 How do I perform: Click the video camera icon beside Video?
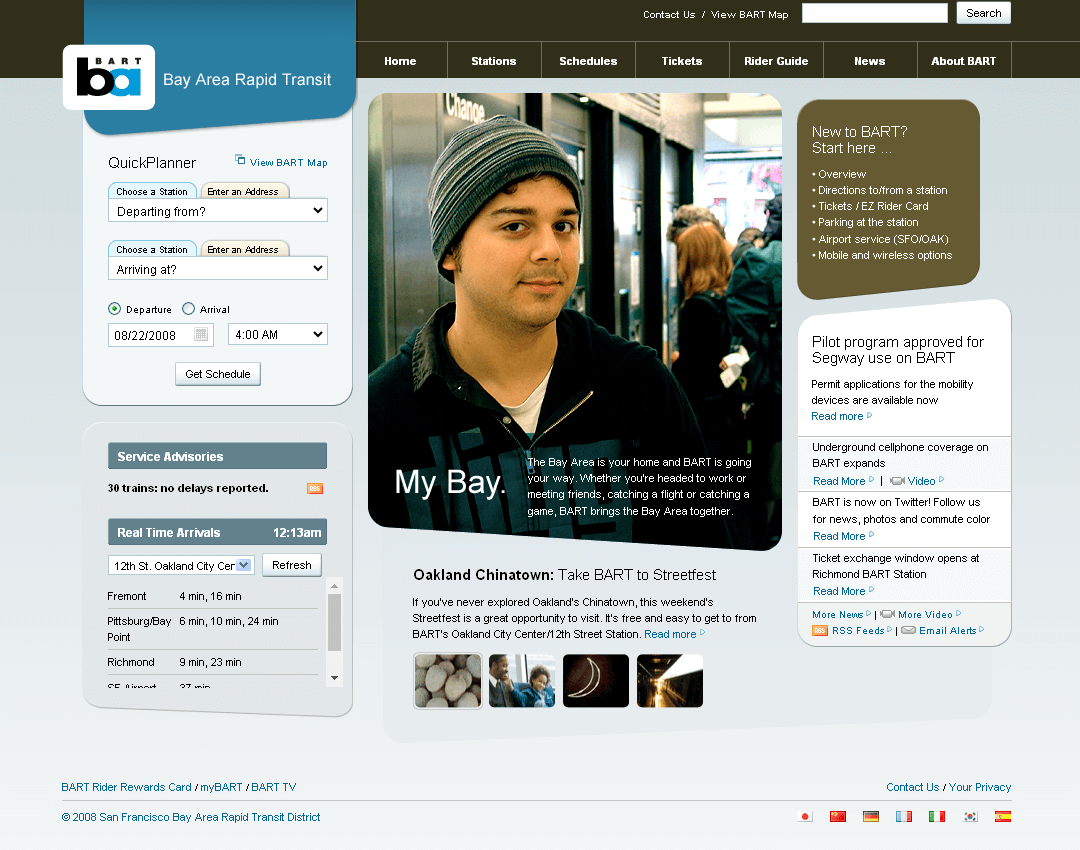pos(897,481)
